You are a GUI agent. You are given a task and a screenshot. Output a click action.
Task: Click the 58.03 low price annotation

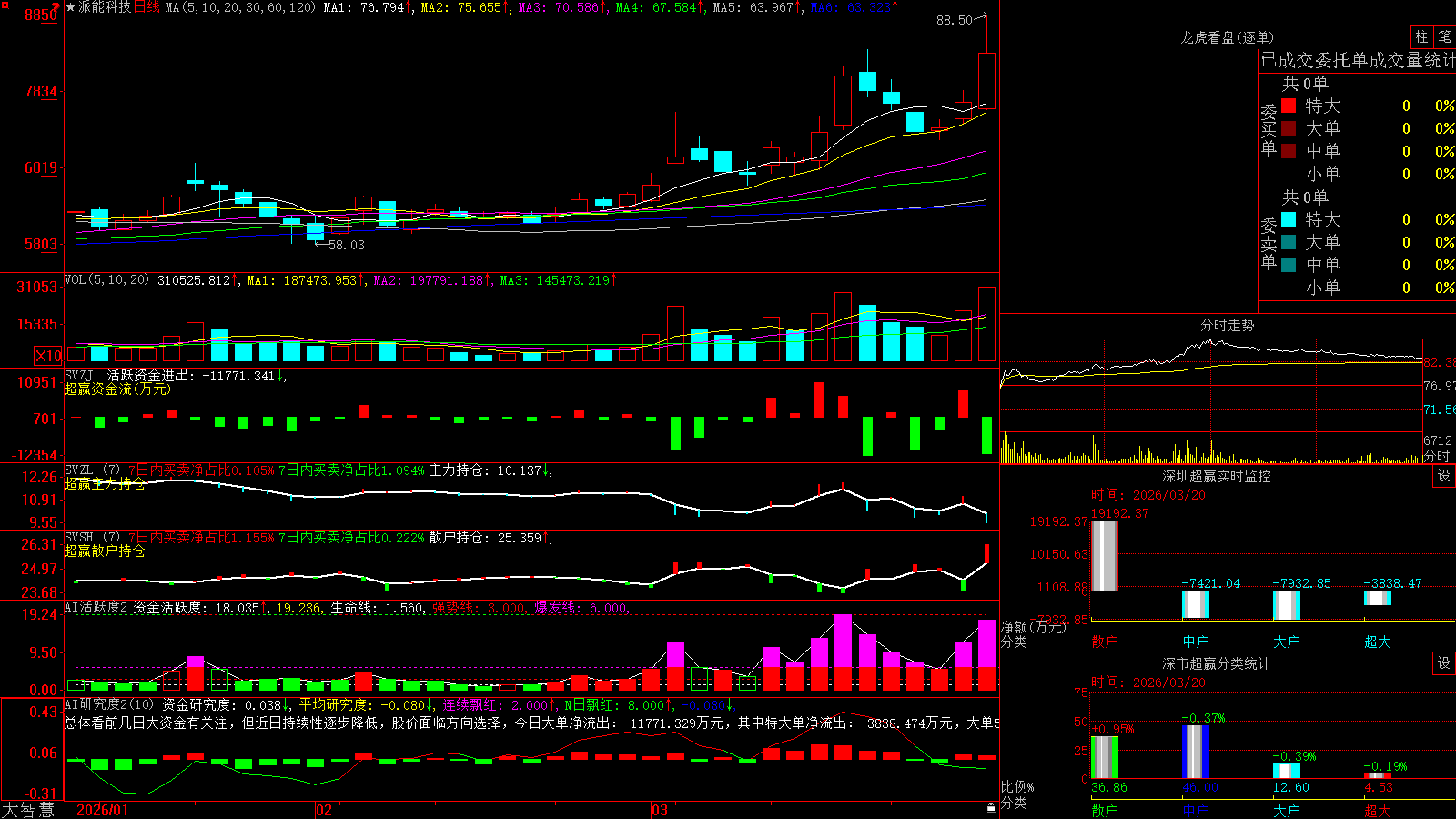[x=346, y=245]
